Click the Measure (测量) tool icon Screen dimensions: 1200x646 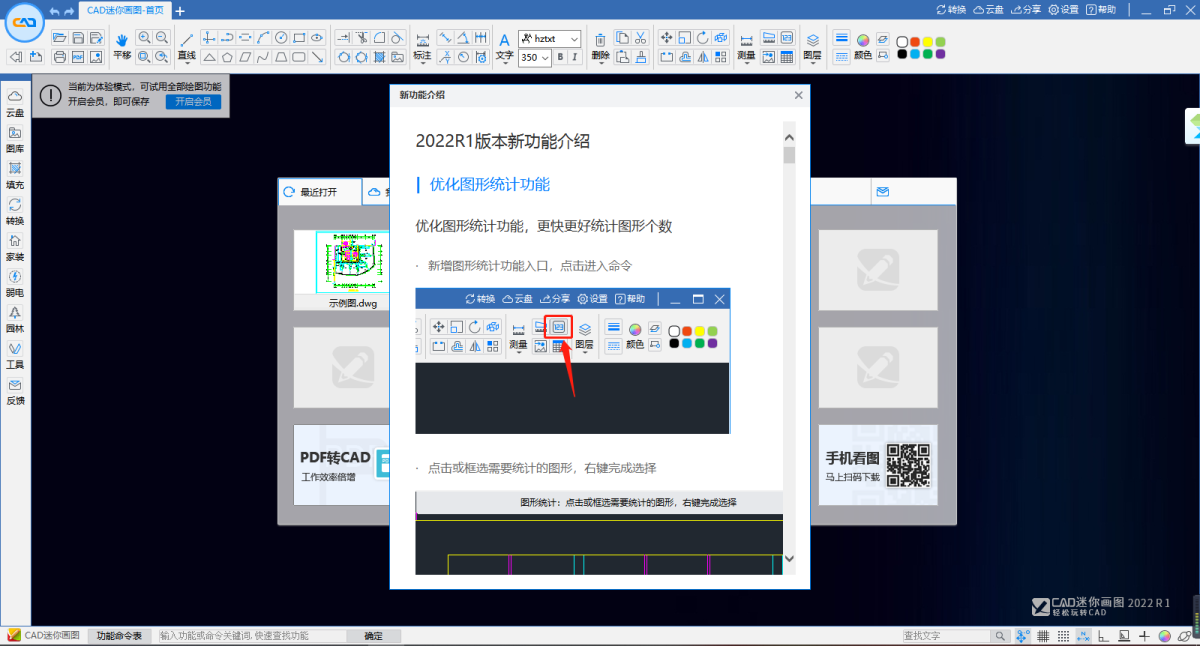click(x=746, y=40)
